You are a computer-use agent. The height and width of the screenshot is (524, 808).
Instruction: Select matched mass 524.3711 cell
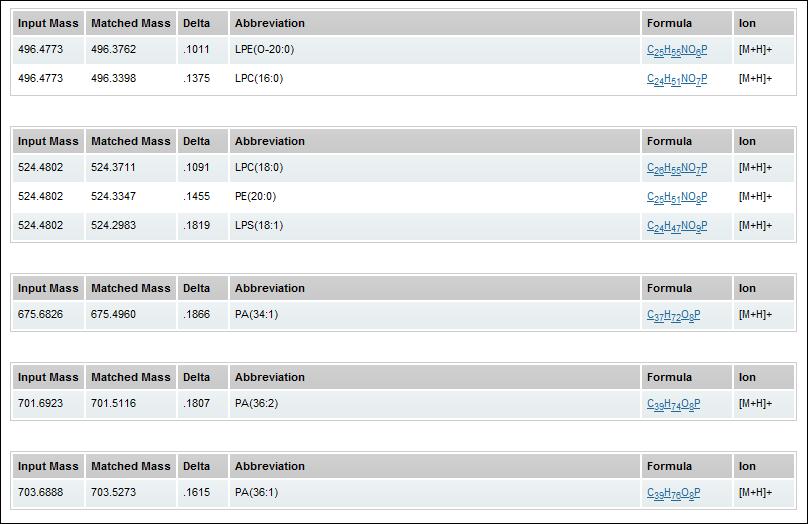(113, 167)
